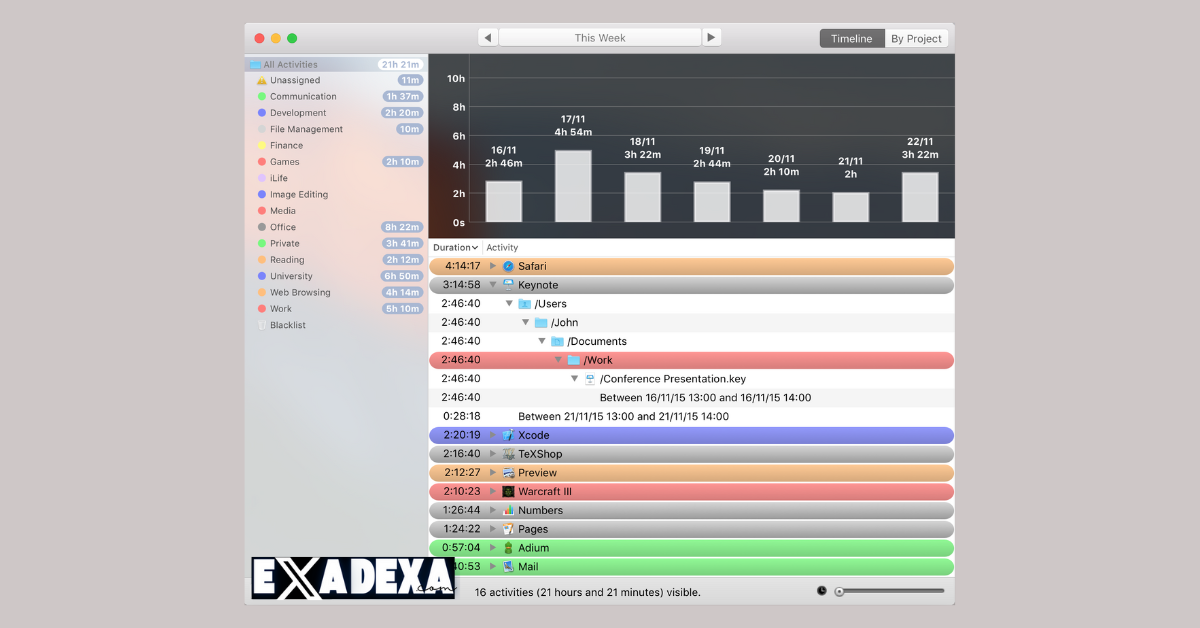Click the 17/11 bar in the chart
Viewport: 1200px width, 628px height.
pos(572,185)
